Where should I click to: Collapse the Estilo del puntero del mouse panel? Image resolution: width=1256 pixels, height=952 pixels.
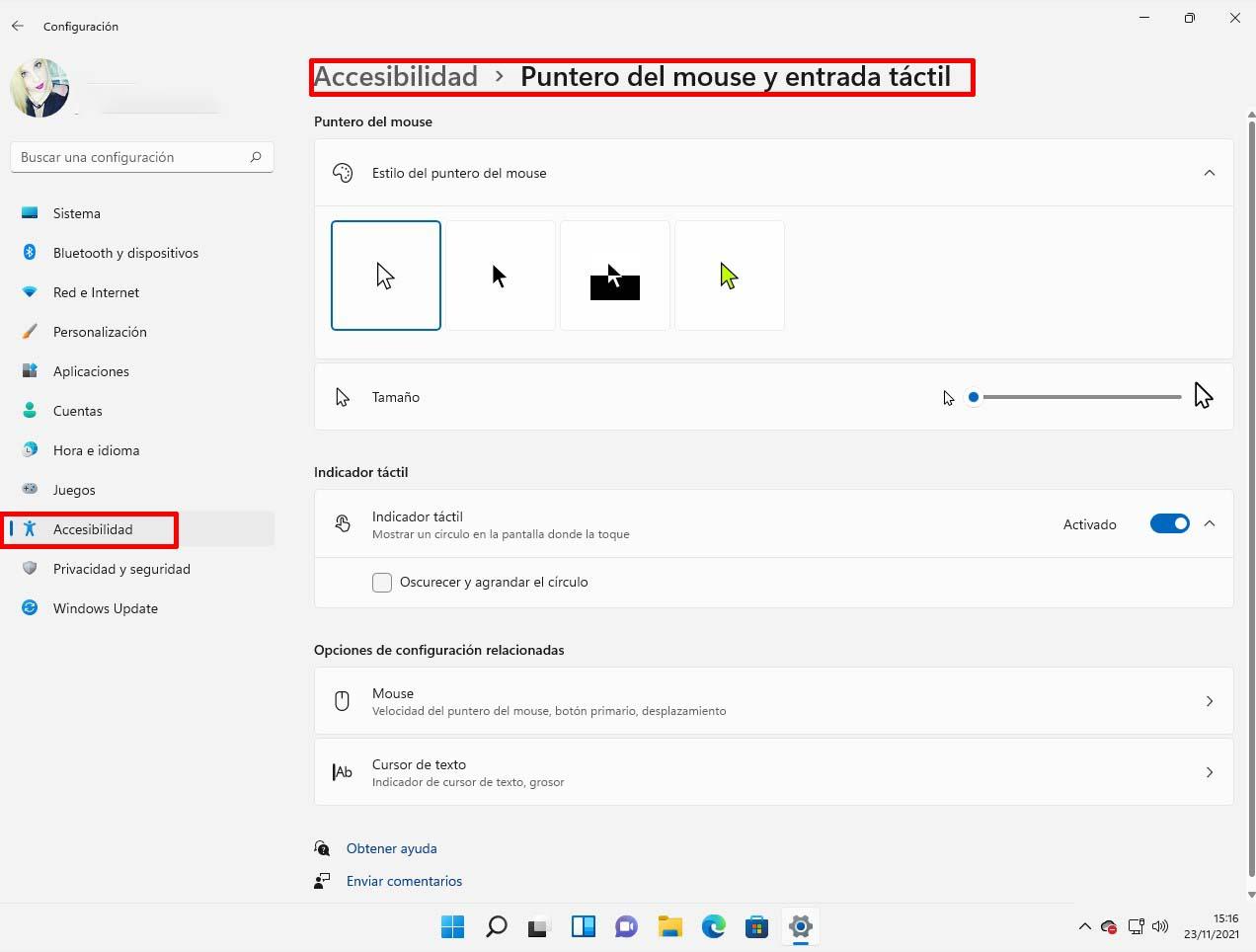tap(1210, 173)
